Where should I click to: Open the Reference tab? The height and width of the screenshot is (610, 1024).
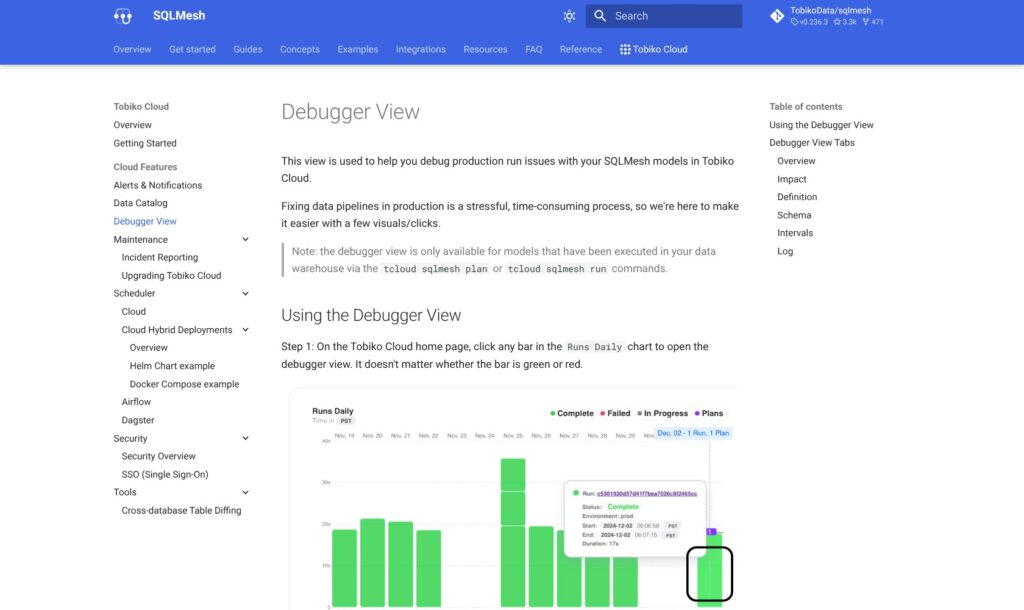pos(581,49)
